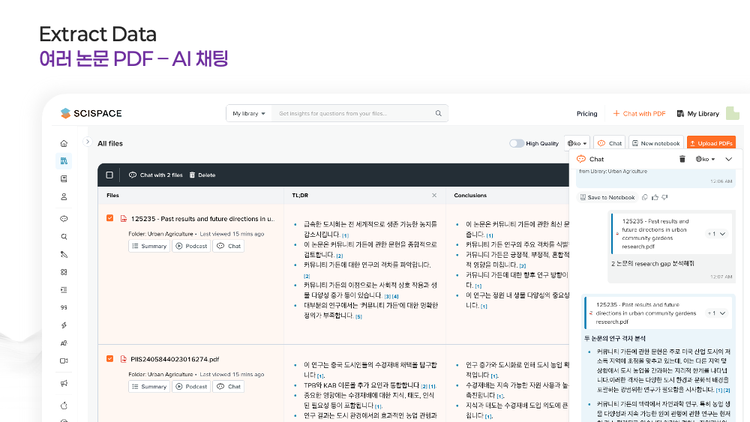Open the file '125235 - Past results and future directions'
The width and height of the screenshot is (750, 422).
tap(203, 219)
